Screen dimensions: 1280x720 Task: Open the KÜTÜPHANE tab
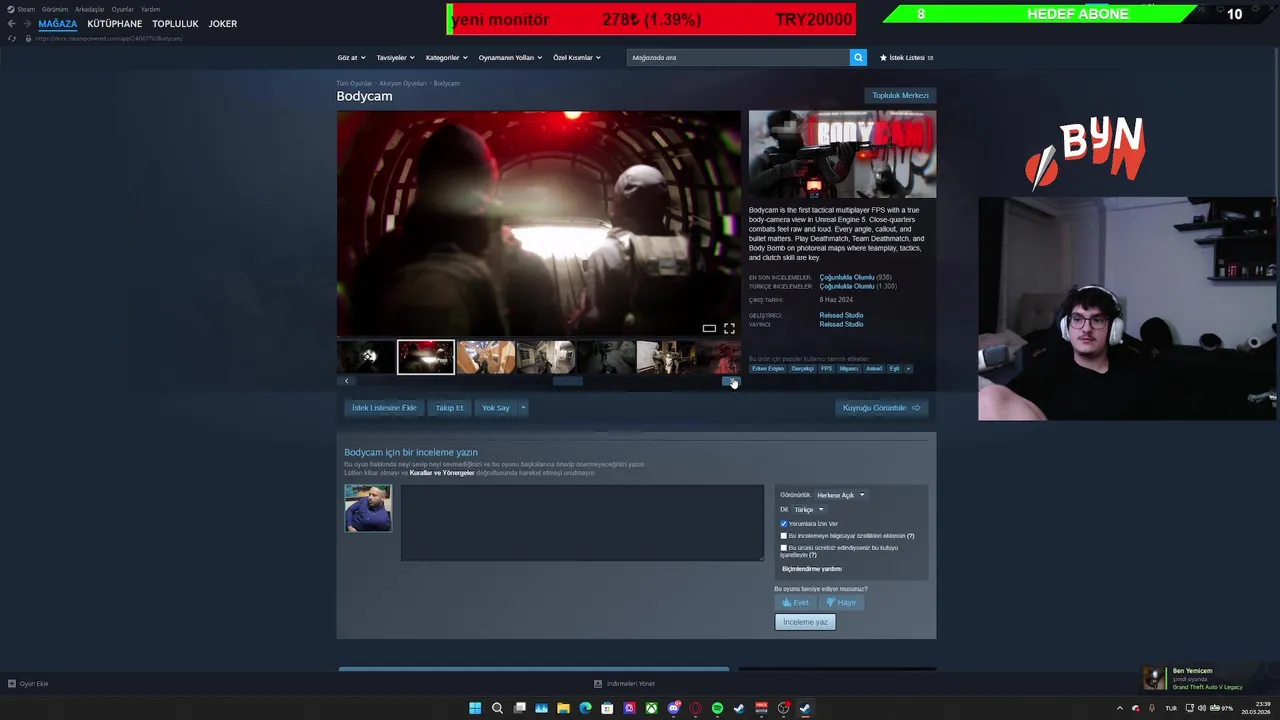click(114, 24)
